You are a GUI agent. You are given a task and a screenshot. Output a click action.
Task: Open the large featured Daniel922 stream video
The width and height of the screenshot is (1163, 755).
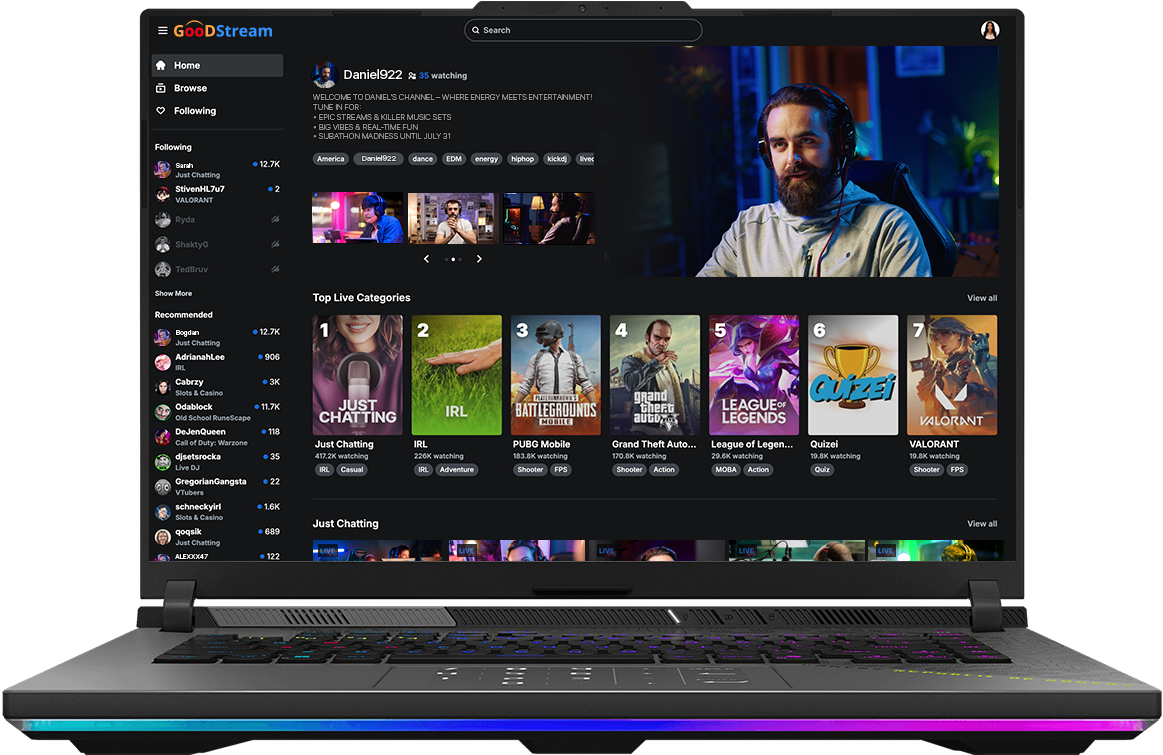point(801,162)
